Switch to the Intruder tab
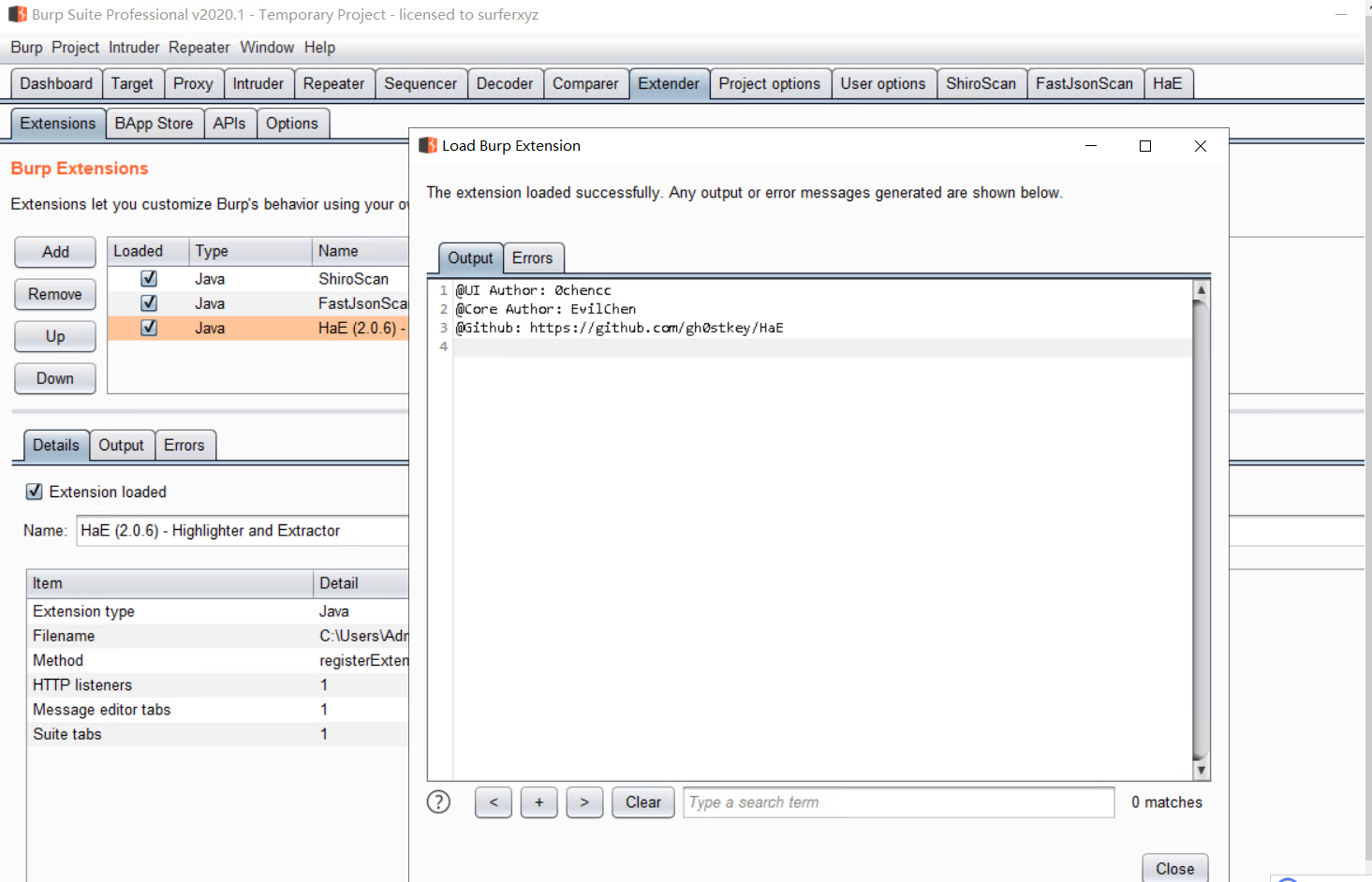This screenshot has height=882, width=1372. tap(258, 83)
